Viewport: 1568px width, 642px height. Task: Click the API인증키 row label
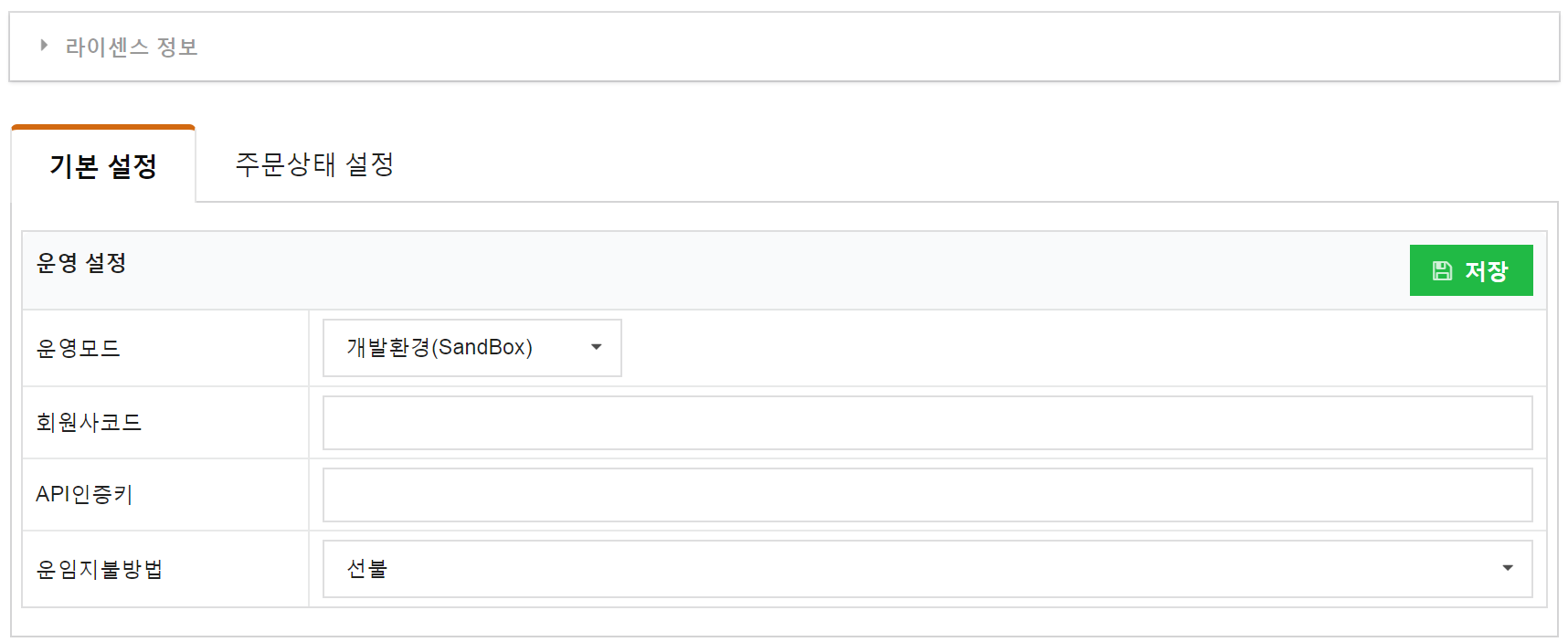(84, 495)
